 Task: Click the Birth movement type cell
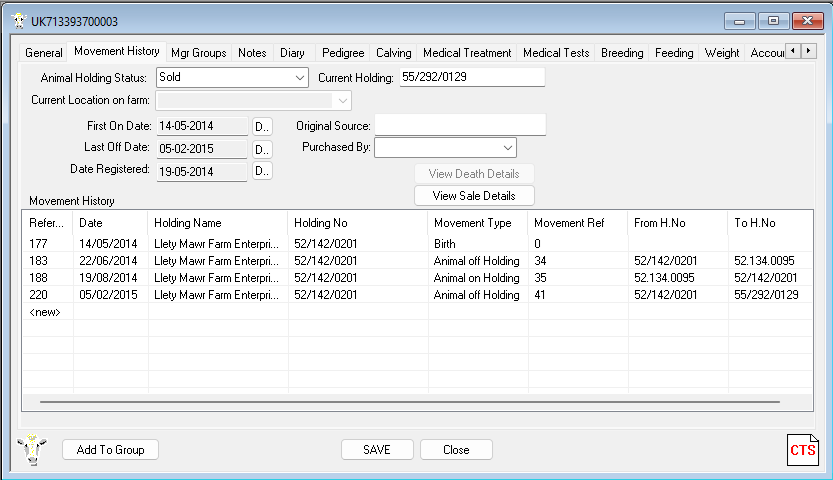478,244
